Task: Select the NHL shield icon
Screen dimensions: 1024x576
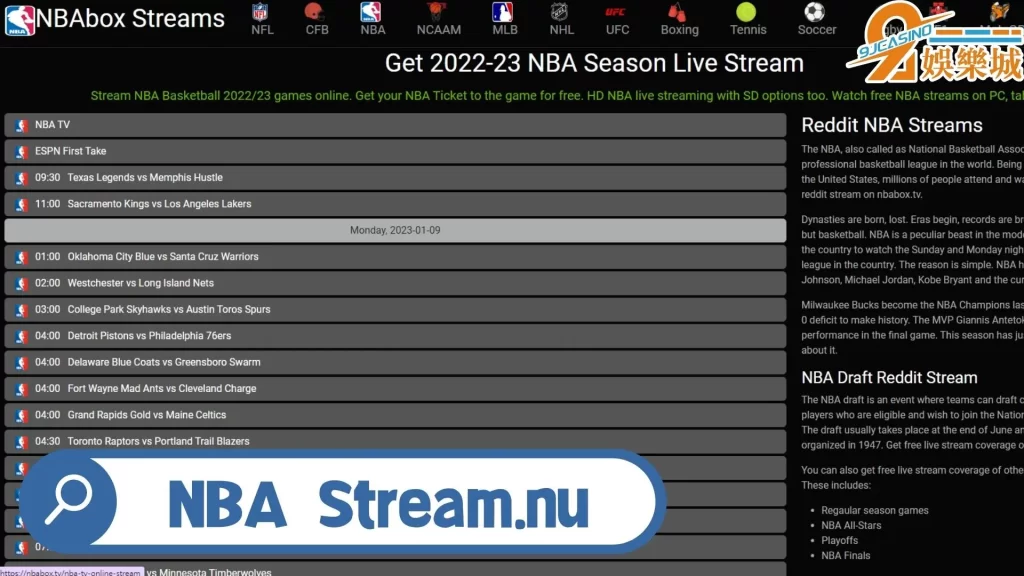Action: point(561,12)
